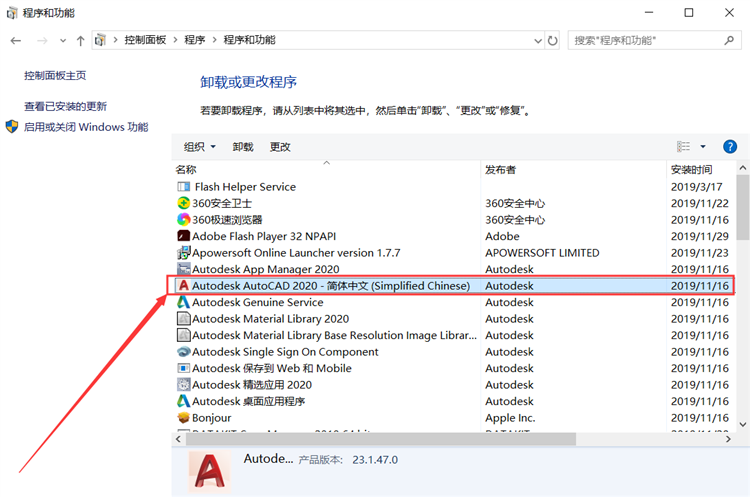Click the Apowersoft Online Launcher icon
The width and height of the screenshot is (750, 497).
click(x=184, y=253)
